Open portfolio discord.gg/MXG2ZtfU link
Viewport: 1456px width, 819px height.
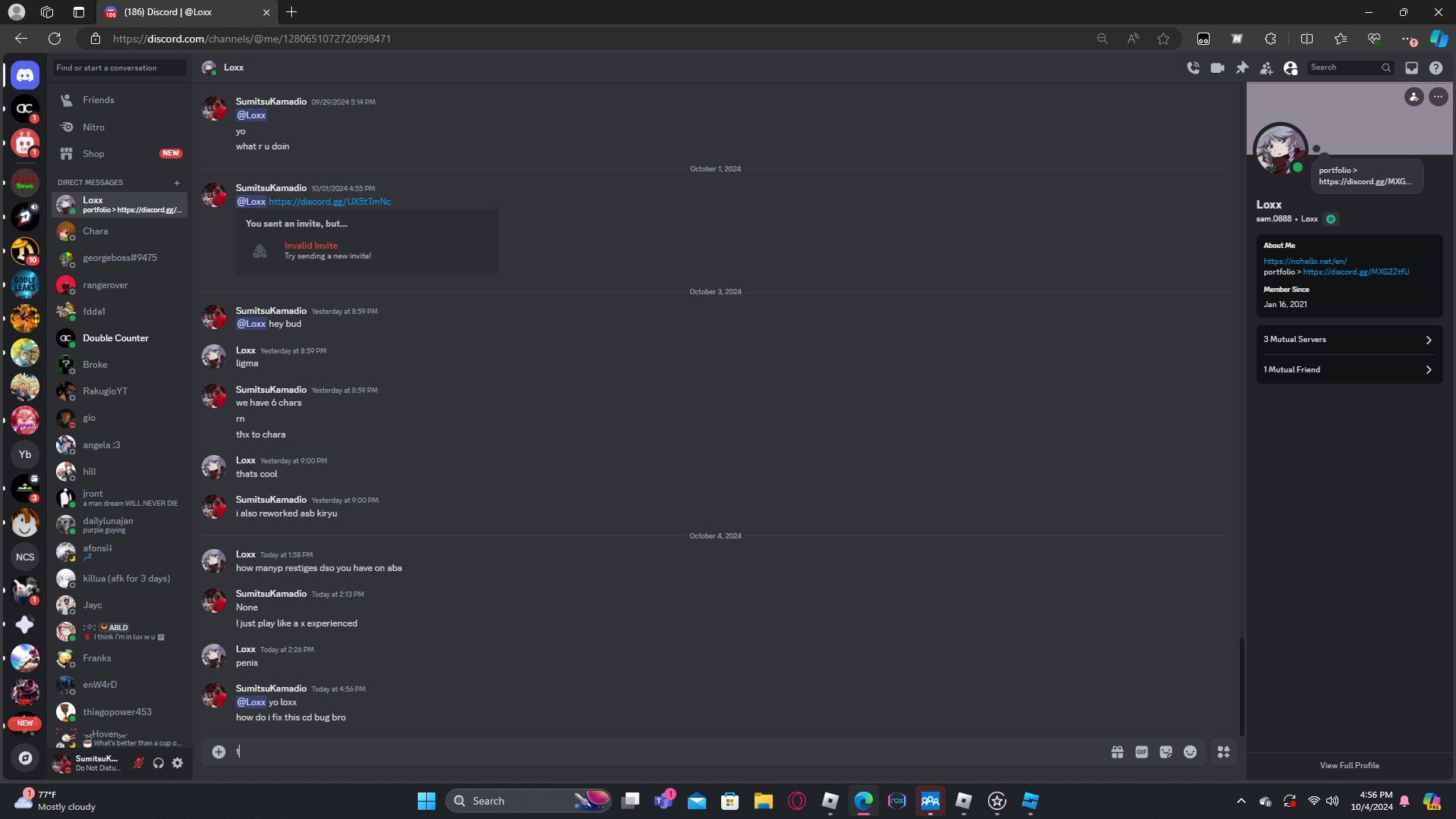click(x=1356, y=271)
